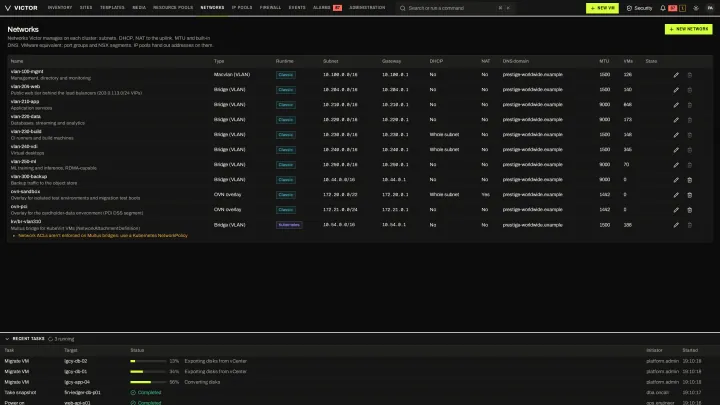The image size is (720, 405).
Task: Click the Kubernetes runtime badge
Action: coord(289,225)
